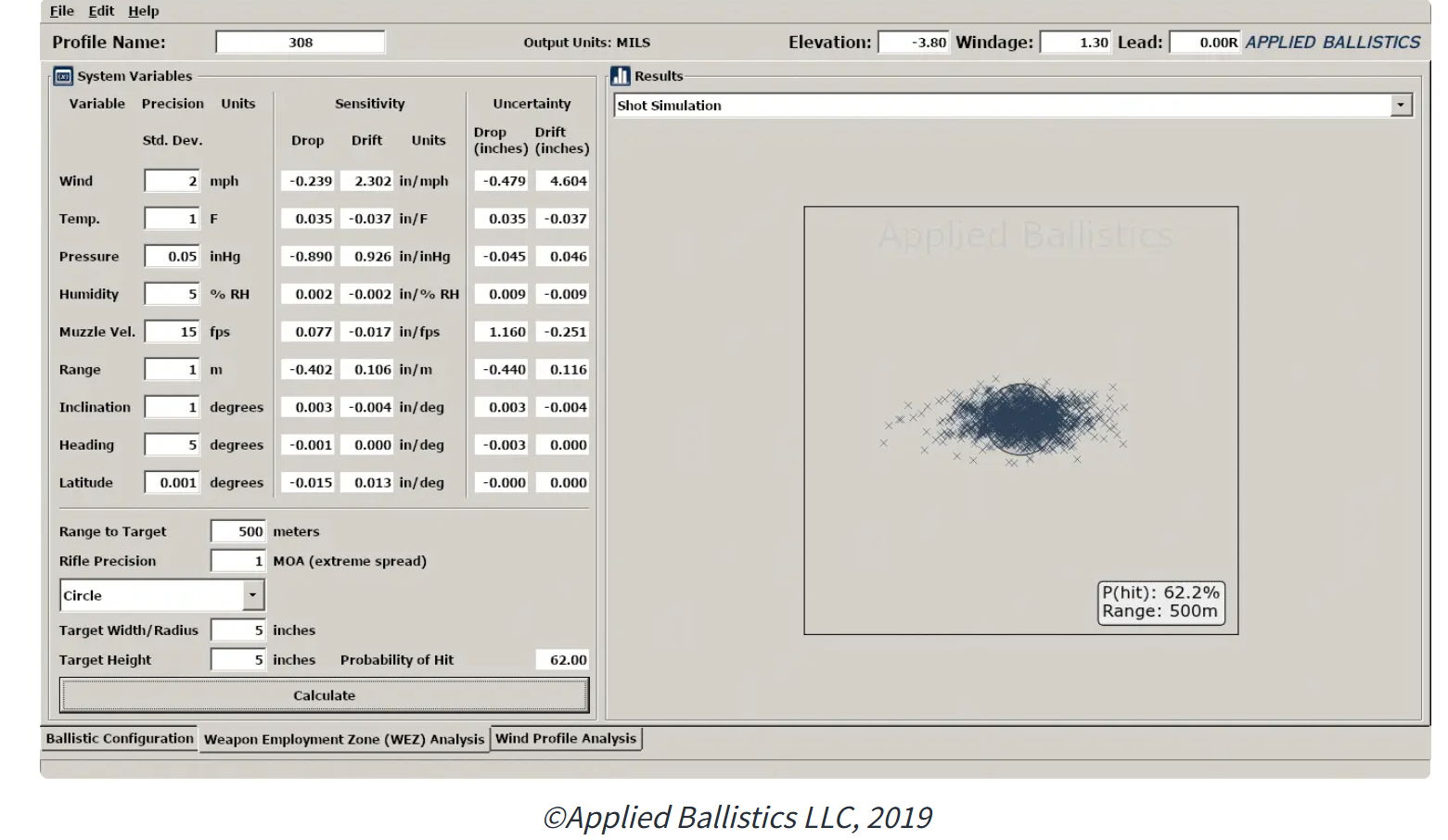Click Muzzle Vel. drop uncertainty value 1.160
This screenshot has height=840, width=1448.
pos(501,332)
